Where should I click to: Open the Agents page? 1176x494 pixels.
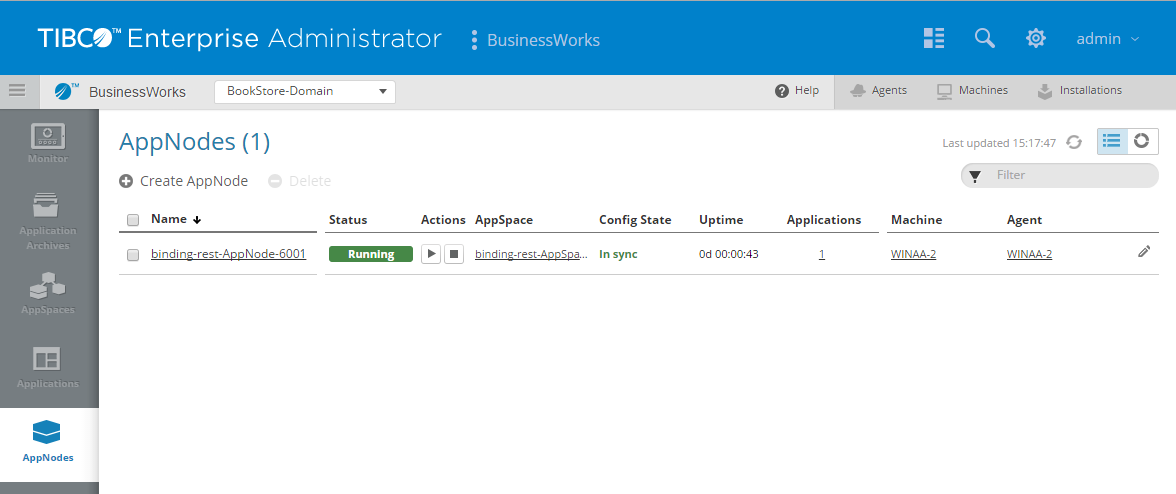[x=878, y=91]
